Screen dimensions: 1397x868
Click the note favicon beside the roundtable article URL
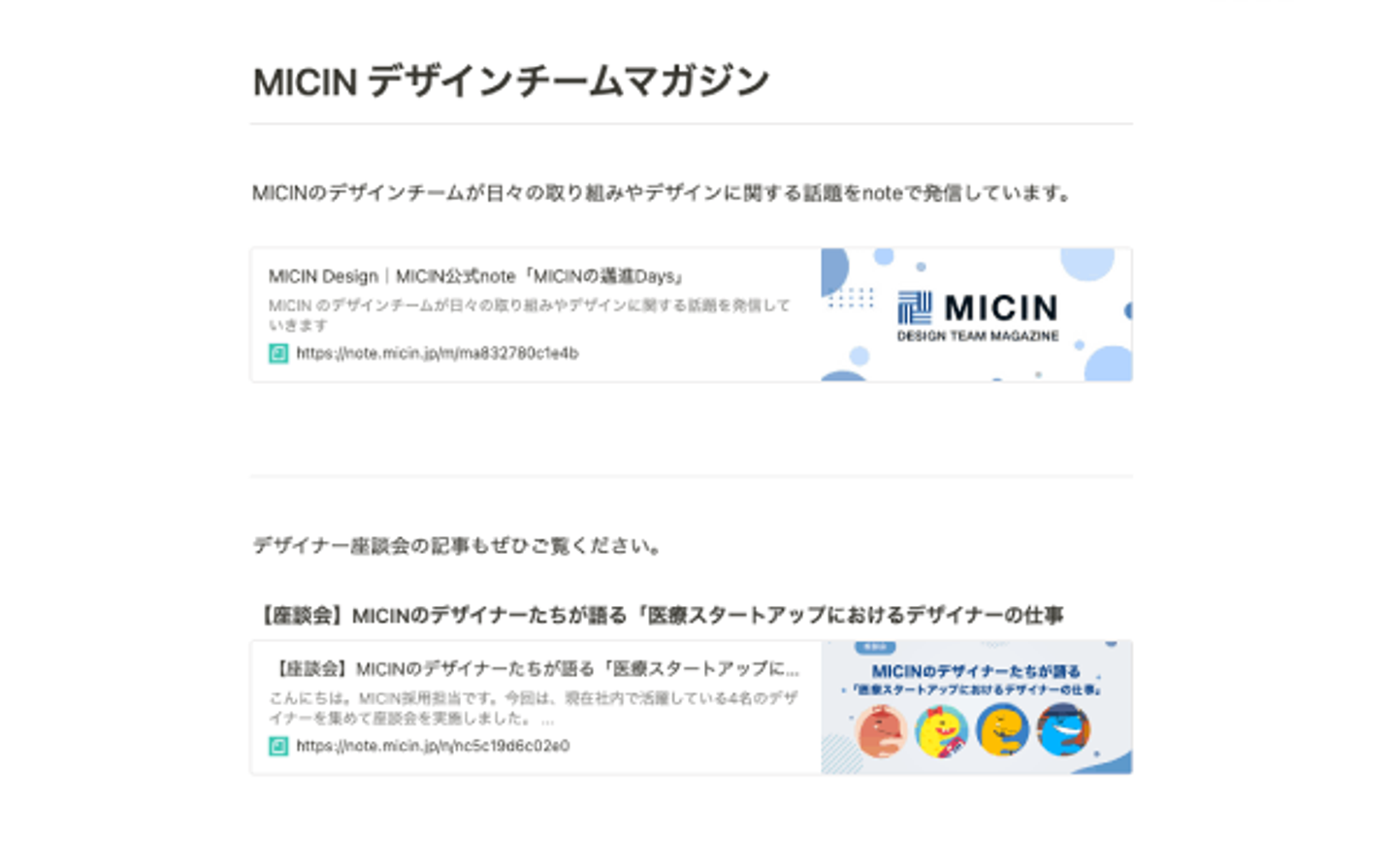pos(278,746)
